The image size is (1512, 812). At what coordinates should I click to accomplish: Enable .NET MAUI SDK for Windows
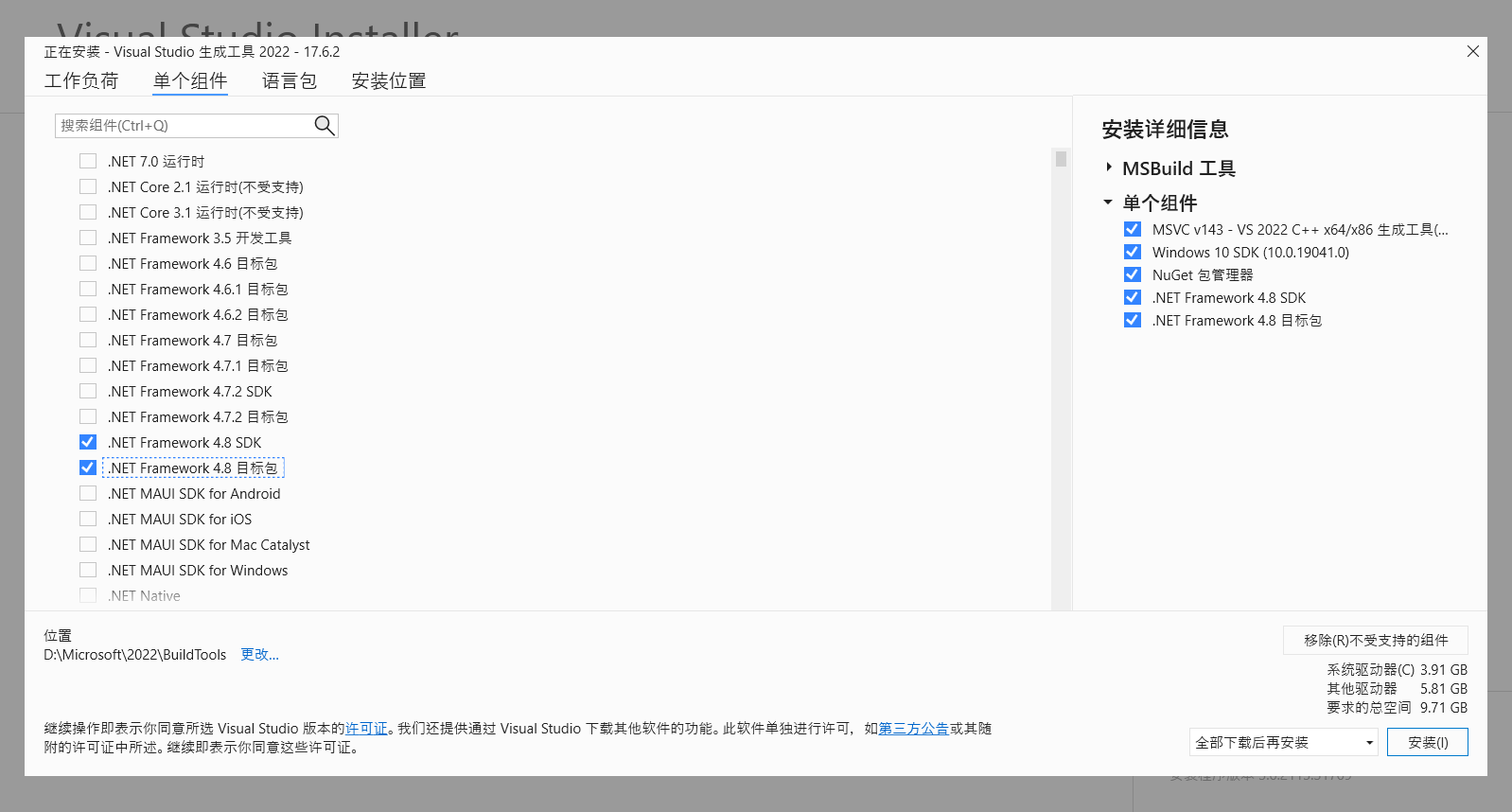(88, 570)
